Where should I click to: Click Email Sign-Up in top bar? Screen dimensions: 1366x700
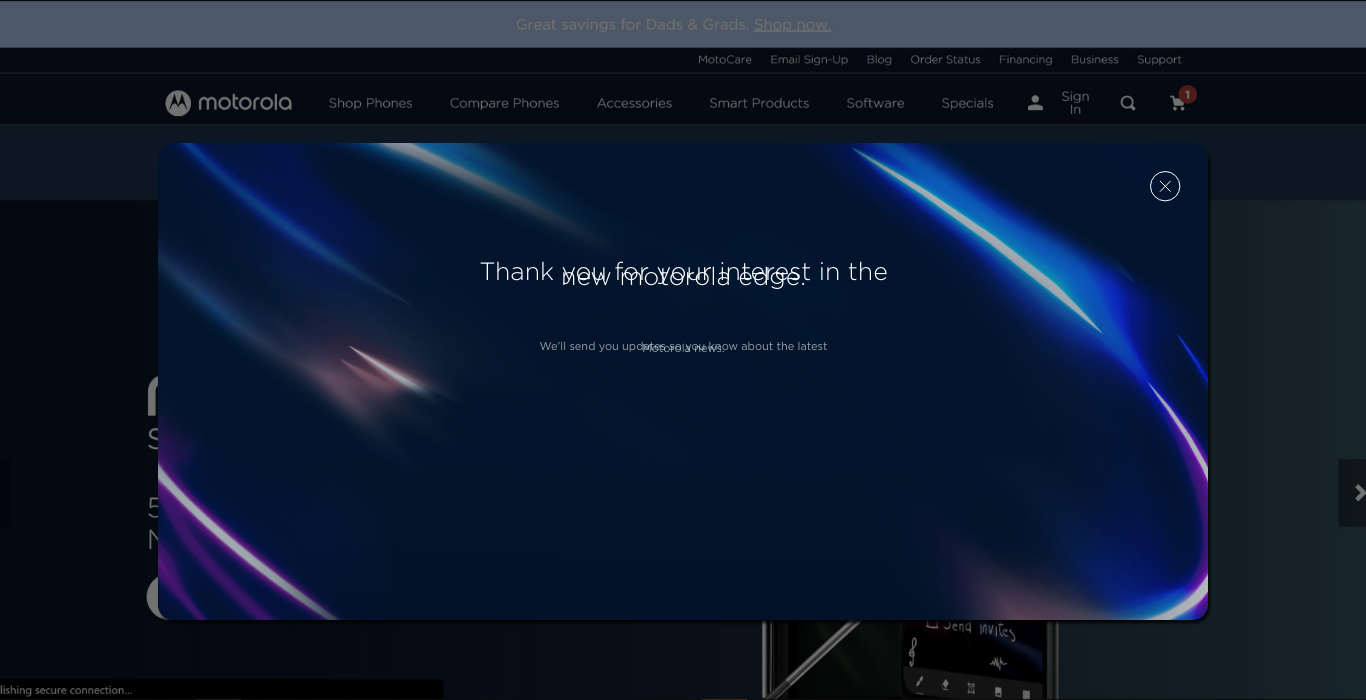809,60
